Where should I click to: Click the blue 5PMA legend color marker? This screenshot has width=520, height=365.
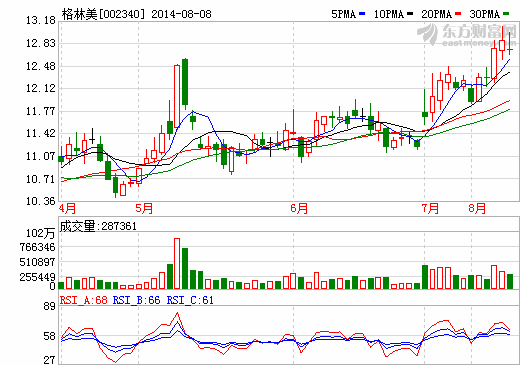click(362, 14)
